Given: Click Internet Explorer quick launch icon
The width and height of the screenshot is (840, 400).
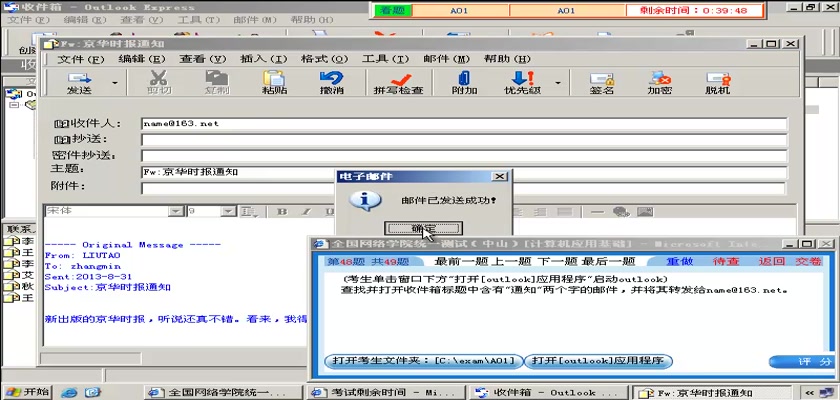Looking at the screenshot, I should [x=69, y=392].
